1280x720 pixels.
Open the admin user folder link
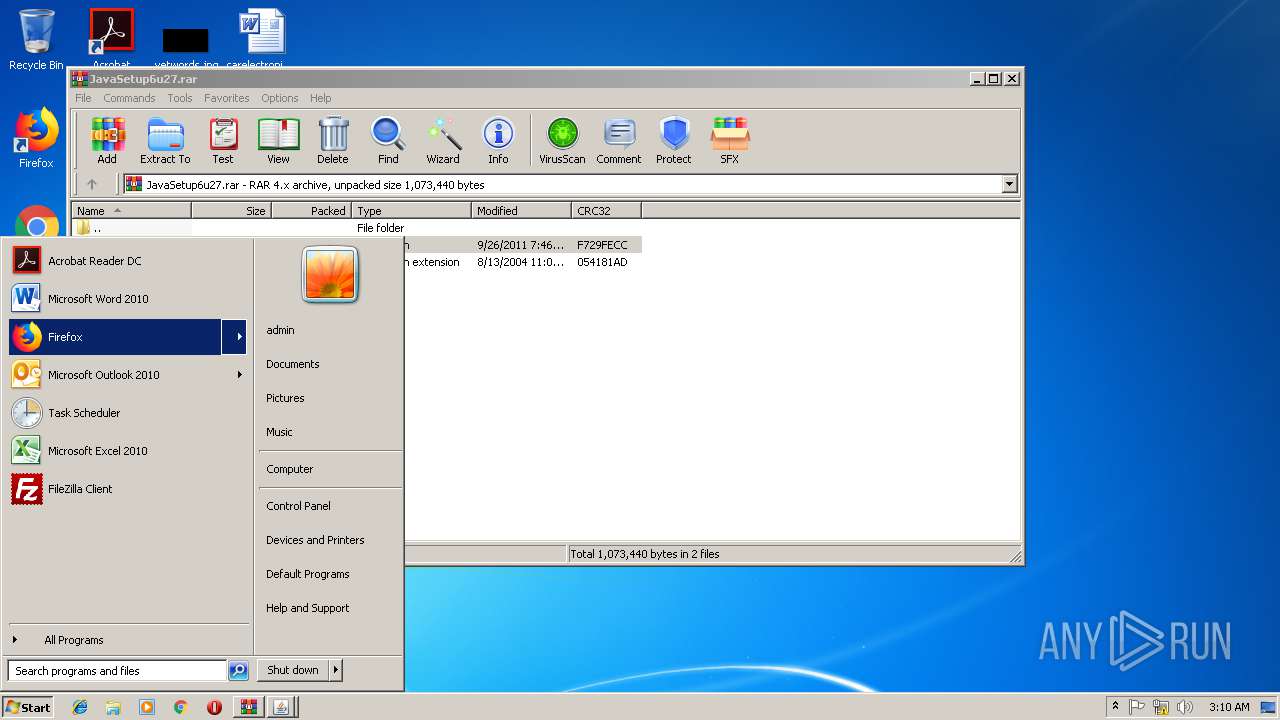[280, 330]
